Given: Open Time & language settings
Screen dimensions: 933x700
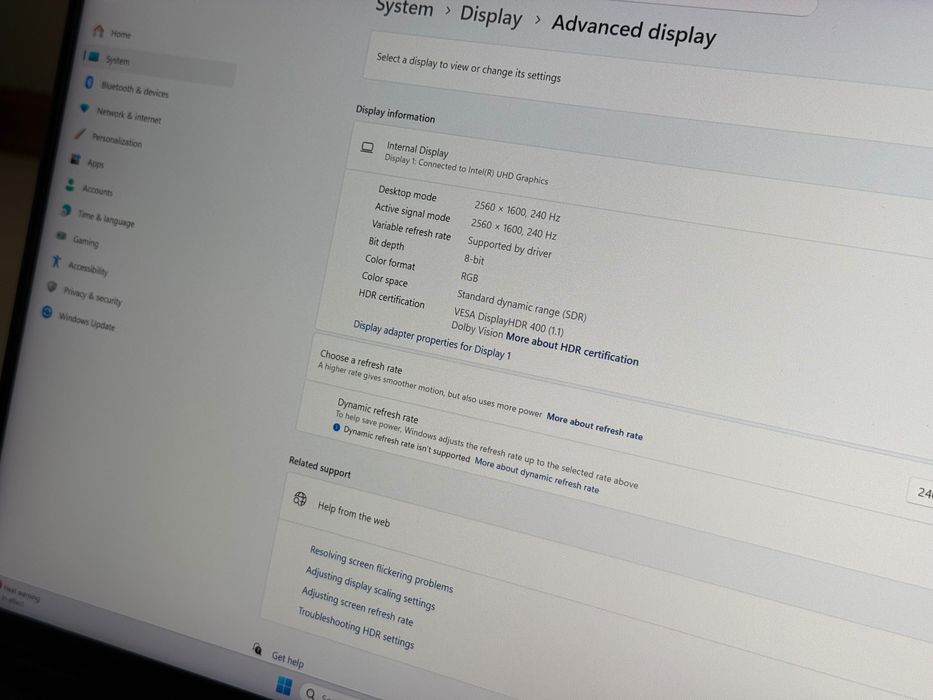Looking at the screenshot, I should [106, 218].
